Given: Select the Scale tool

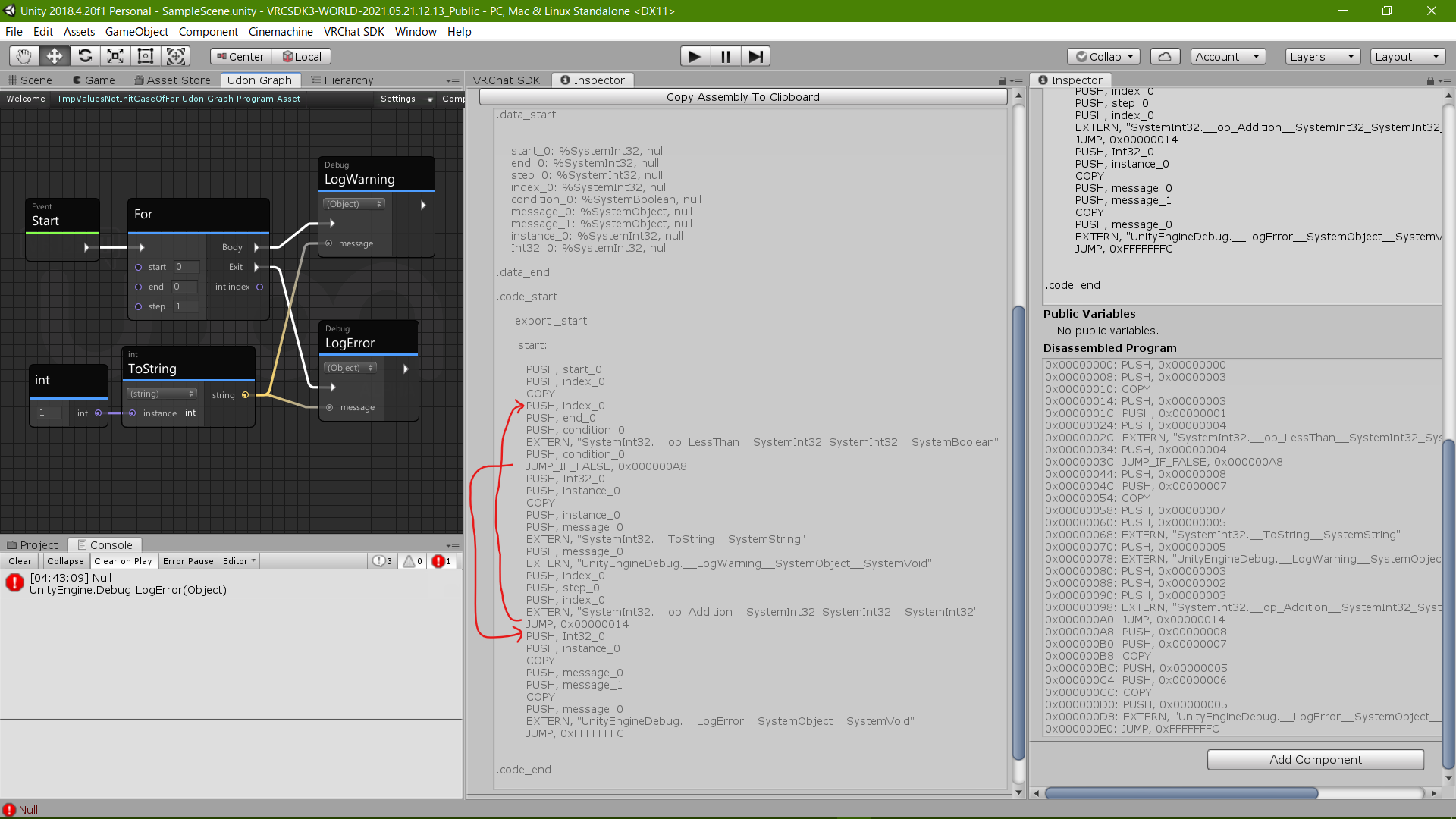Looking at the screenshot, I should pyautogui.click(x=115, y=56).
